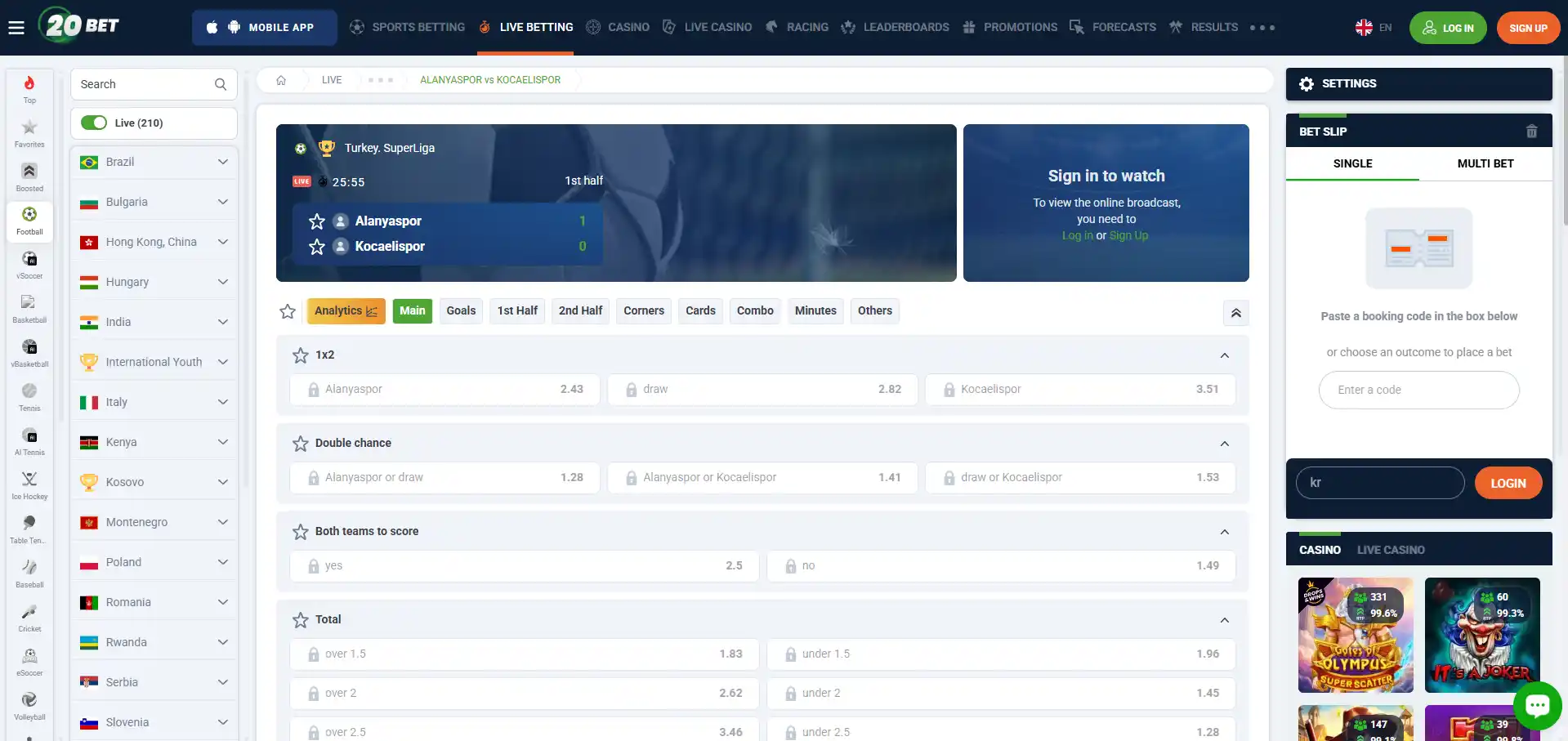Click the orange Sign Up button
Image resolution: width=1568 pixels, height=741 pixels.
click(1528, 28)
